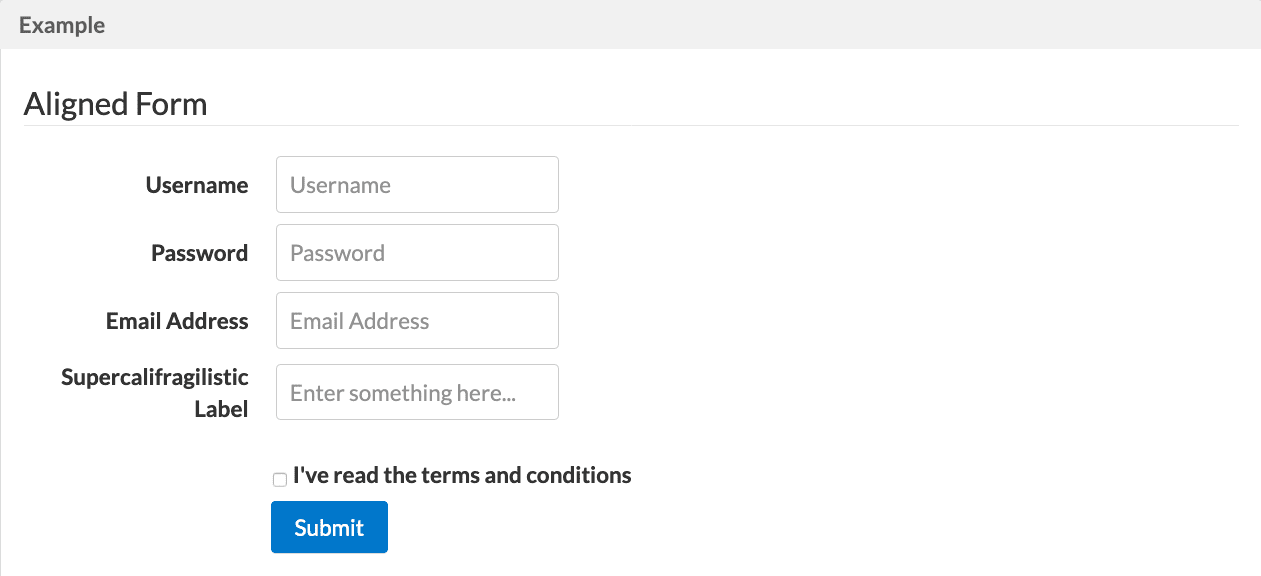Click into the Email Address field
Viewport: 1261px width, 576px height.
417,320
